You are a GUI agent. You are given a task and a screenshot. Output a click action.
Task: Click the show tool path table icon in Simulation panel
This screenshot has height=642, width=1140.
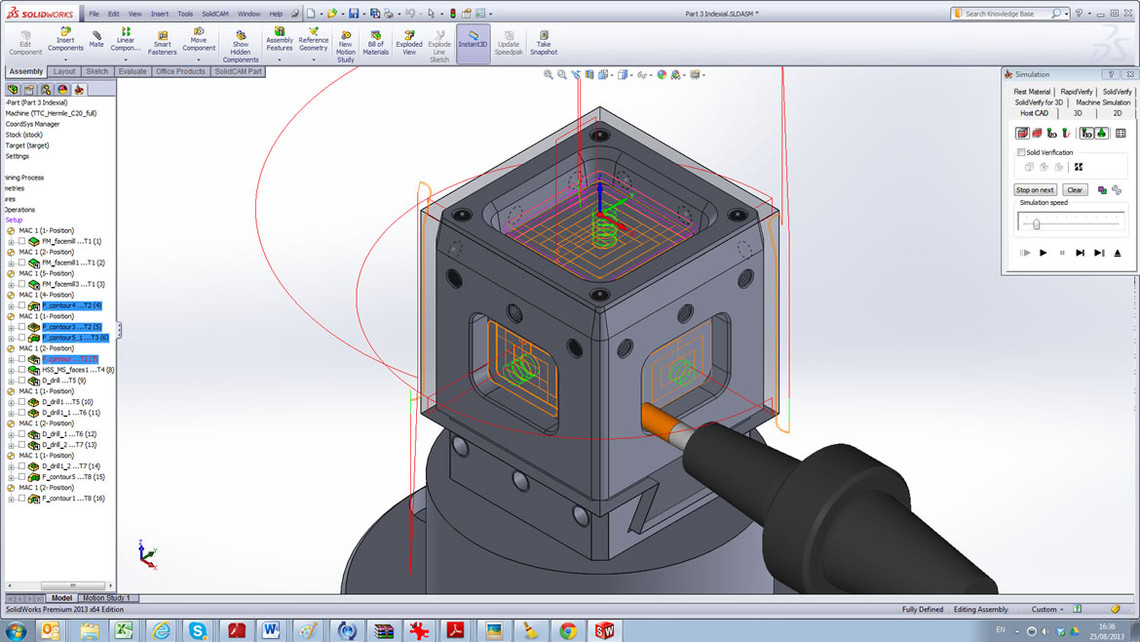(x=1120, y=133)
